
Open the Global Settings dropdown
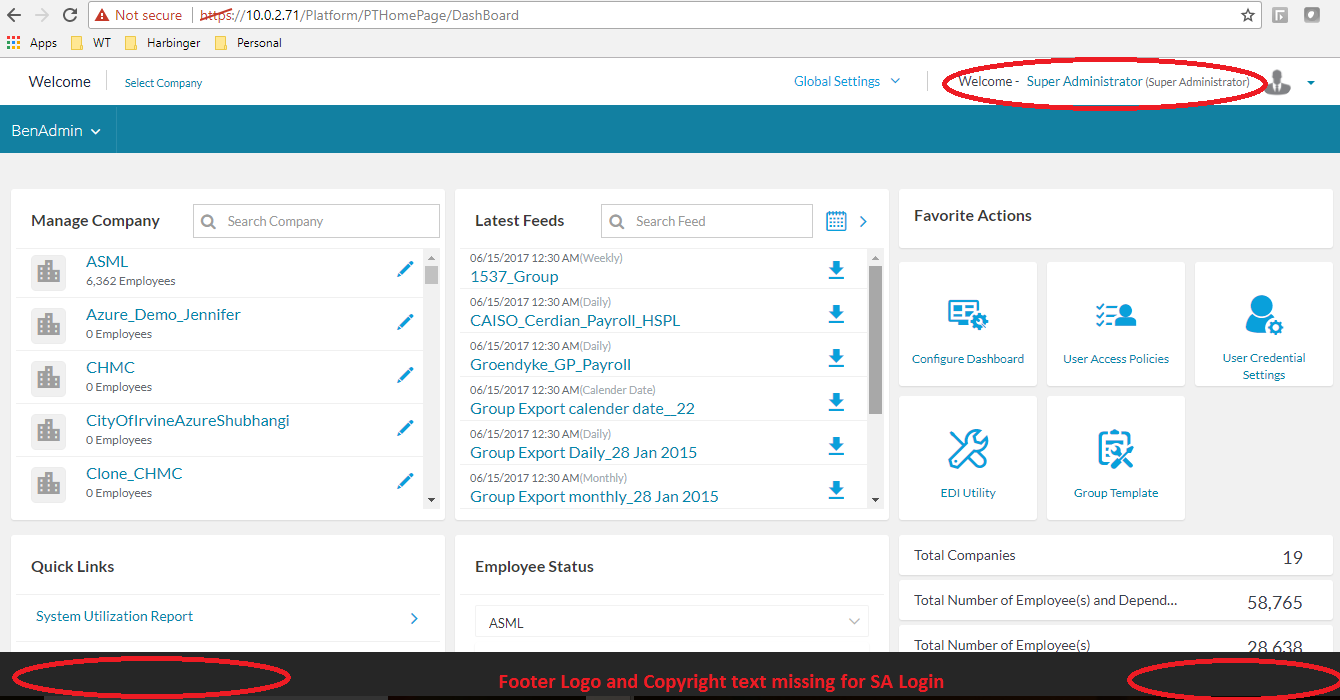coord(846,82)
